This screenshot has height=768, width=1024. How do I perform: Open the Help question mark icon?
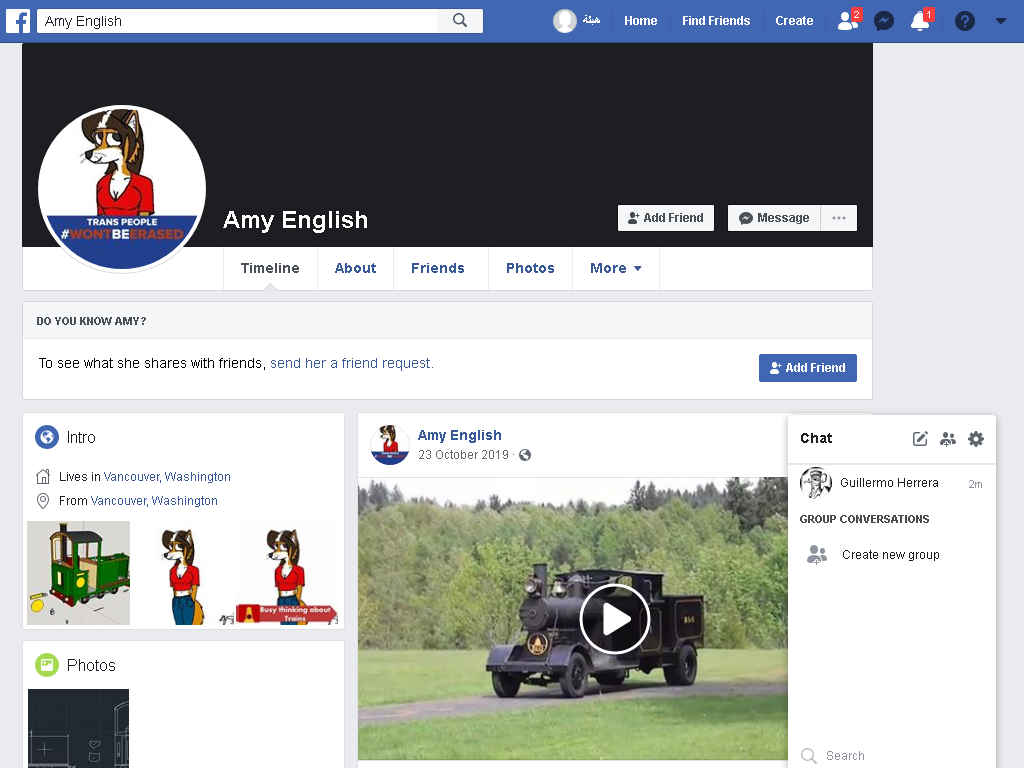[x=965, y=21]
